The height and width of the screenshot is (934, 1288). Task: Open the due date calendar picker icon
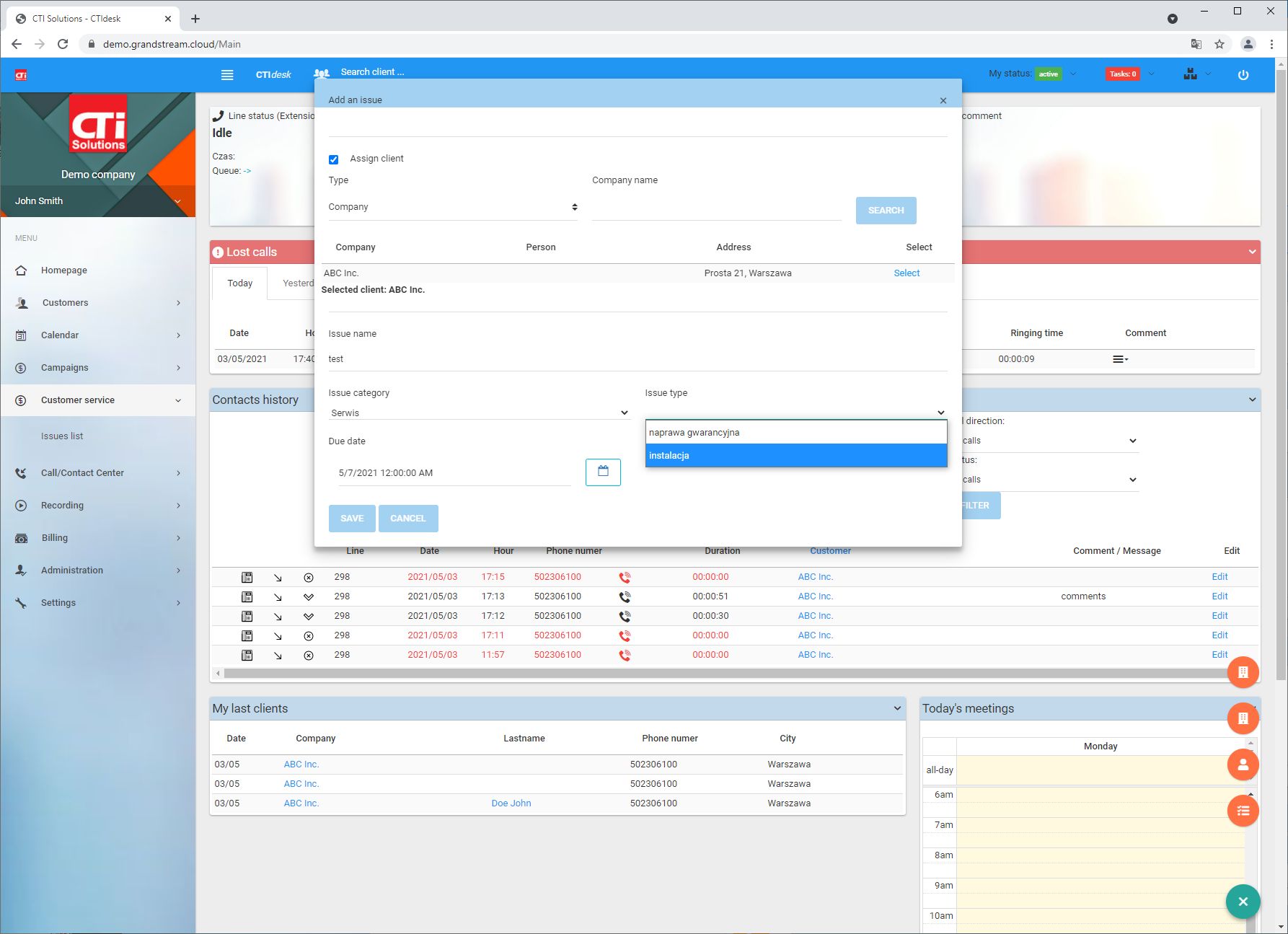pyautogui.click(x=603, y=472)
